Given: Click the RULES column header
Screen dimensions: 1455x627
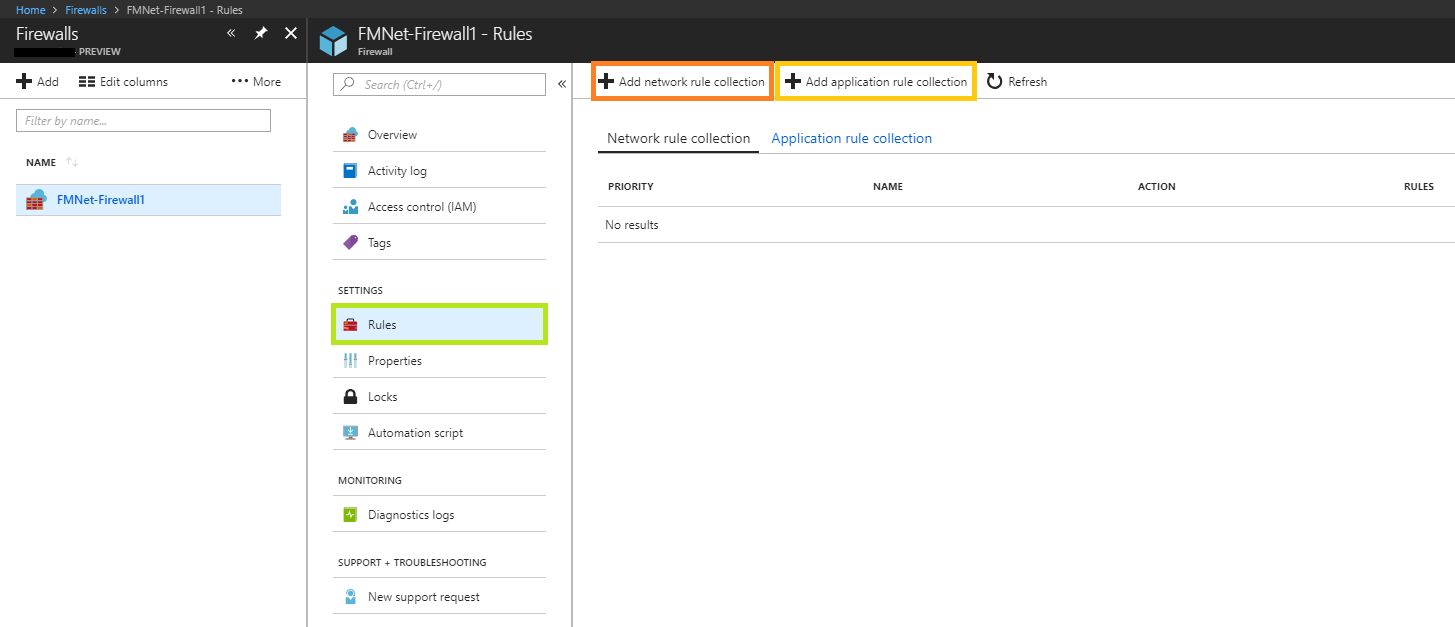Looking at the screenshot, I should pyautogui.click(x=1419, y=187).
